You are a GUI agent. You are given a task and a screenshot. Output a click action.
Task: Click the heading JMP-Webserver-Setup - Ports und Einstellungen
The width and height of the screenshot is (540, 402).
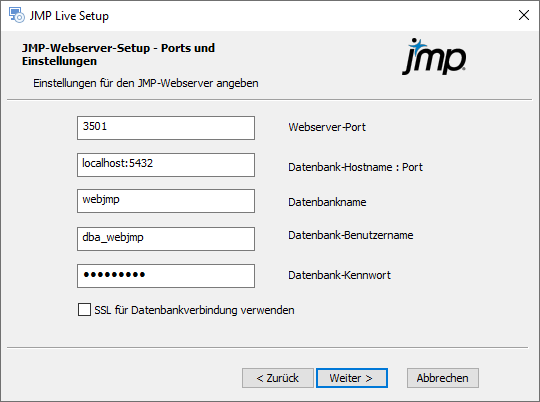tap(118, 54)
